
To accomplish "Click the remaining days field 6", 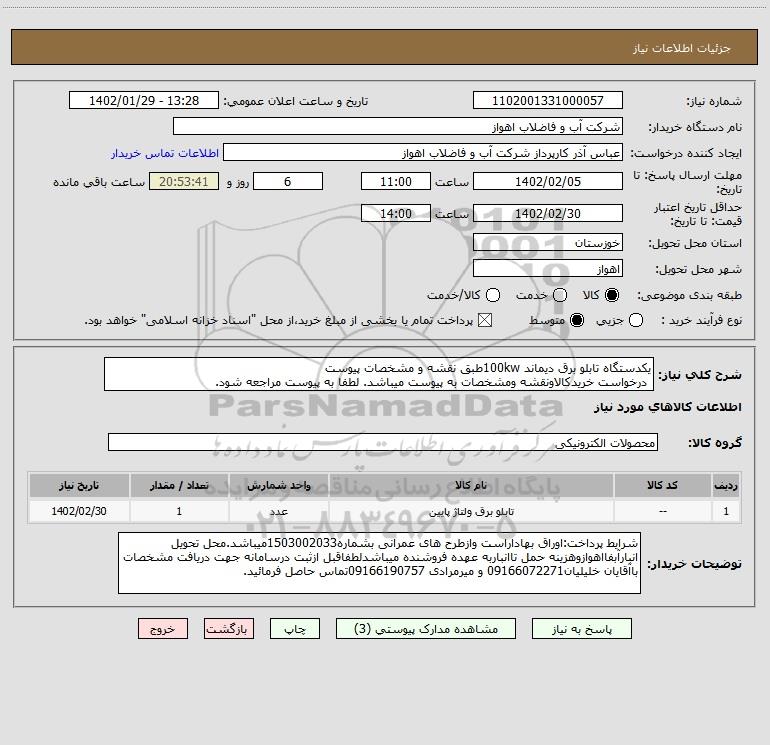I will [x=288, y=182].
